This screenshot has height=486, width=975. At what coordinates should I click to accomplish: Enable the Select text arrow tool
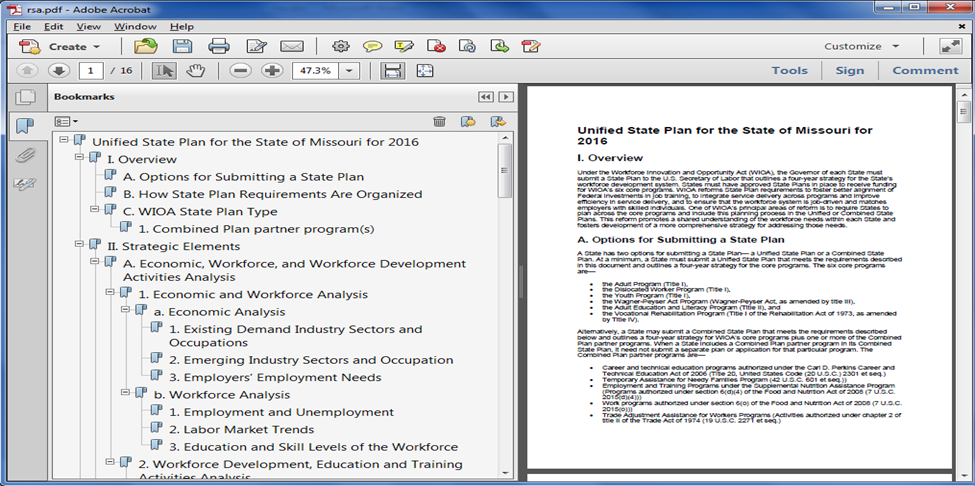[x=164, y=71]
